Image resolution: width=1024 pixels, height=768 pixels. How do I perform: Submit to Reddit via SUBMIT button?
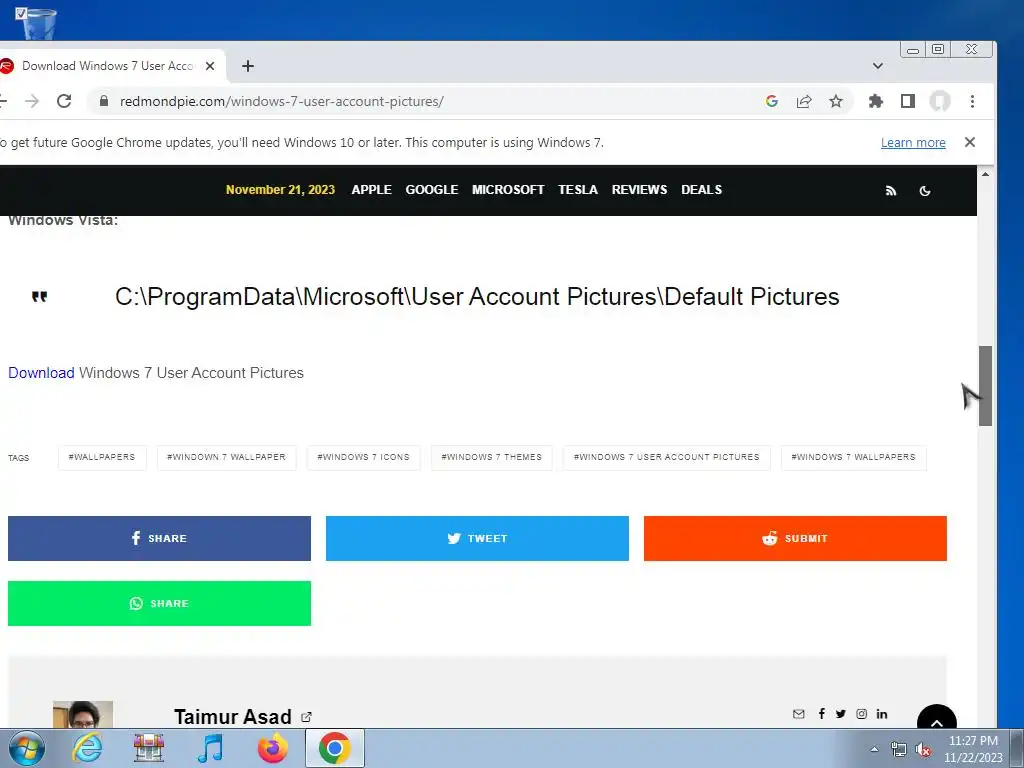(x=795, y=538)
